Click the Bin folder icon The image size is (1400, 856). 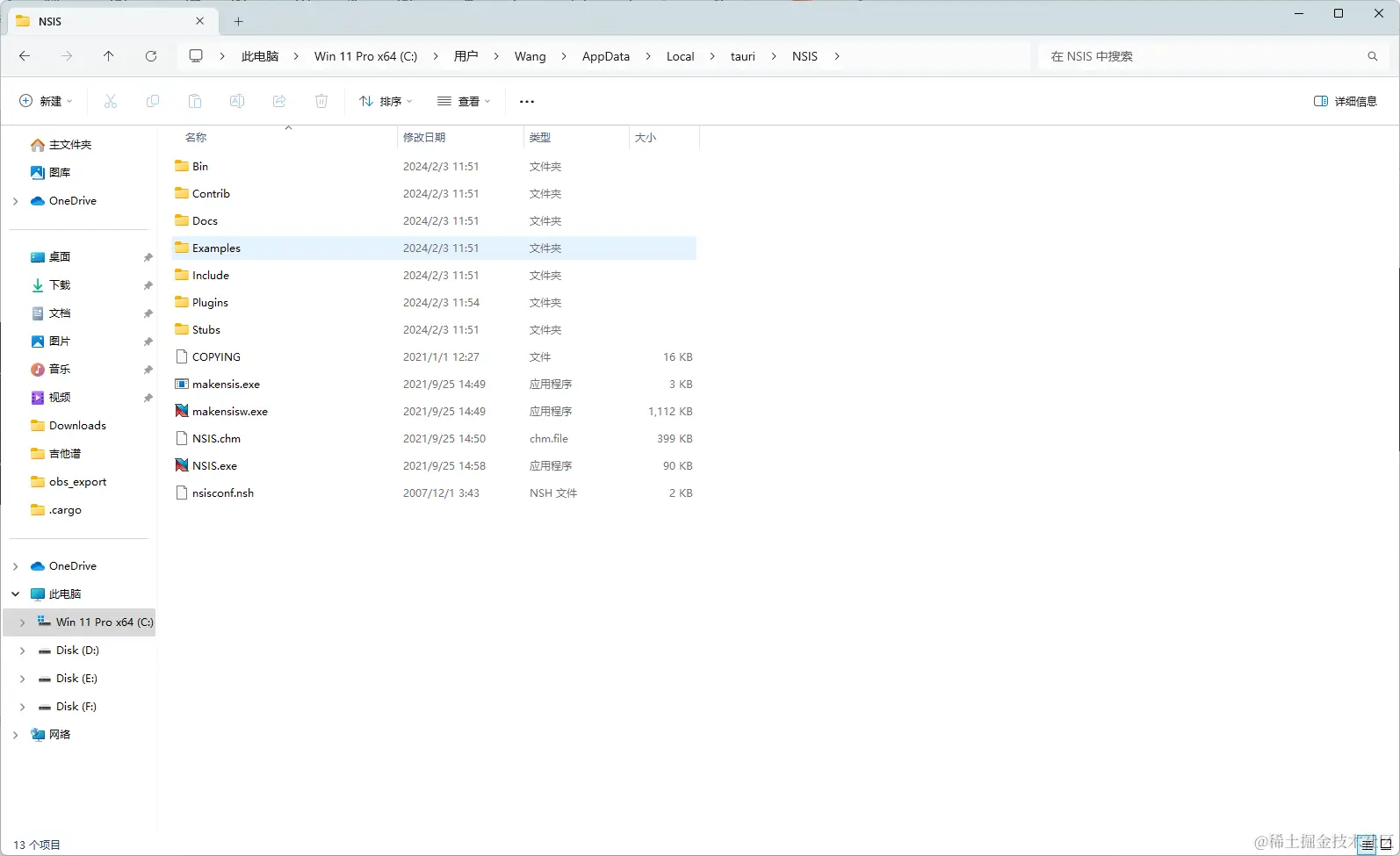point(182,166)
